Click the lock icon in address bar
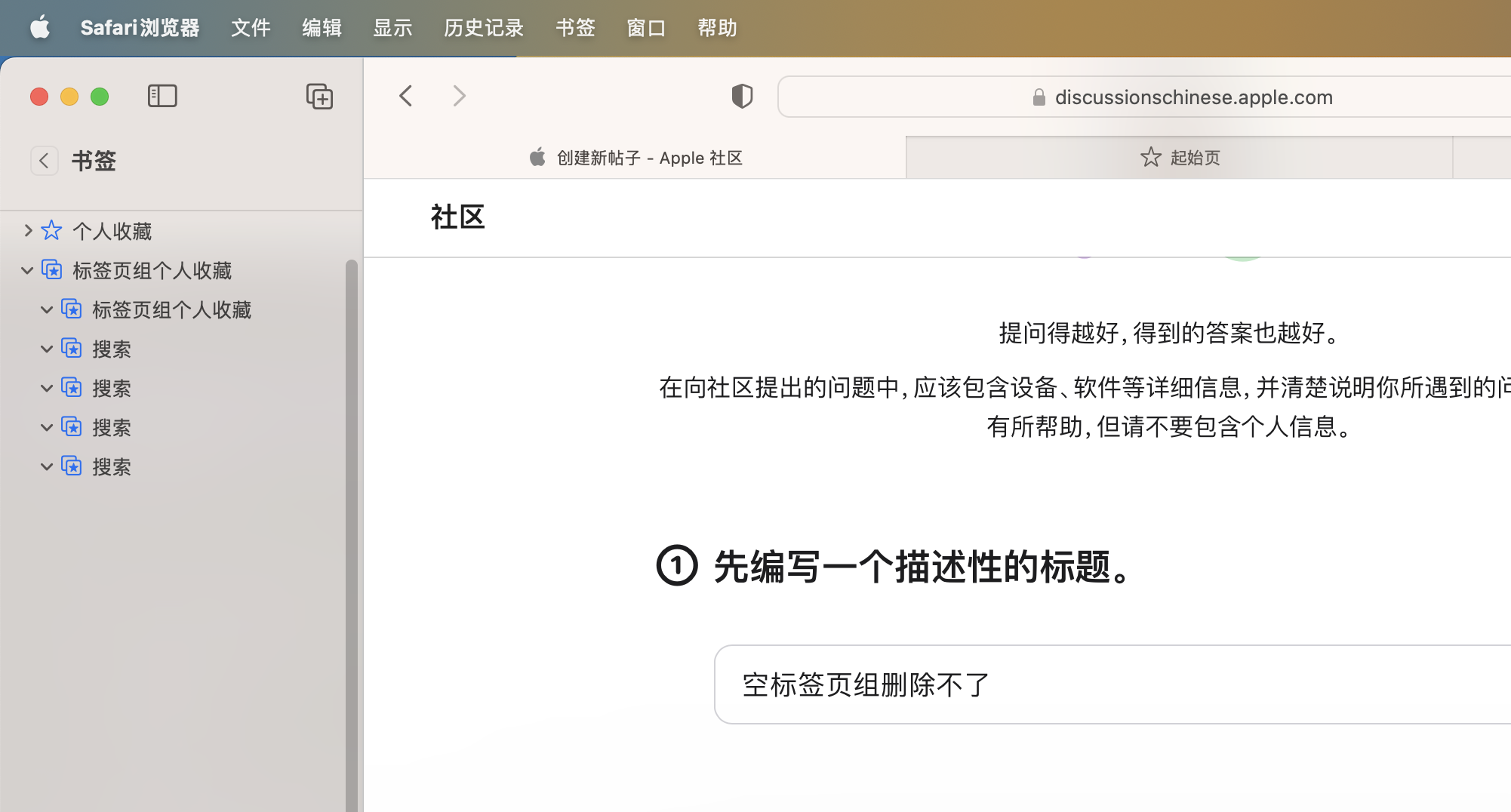 pos(1039,97)
